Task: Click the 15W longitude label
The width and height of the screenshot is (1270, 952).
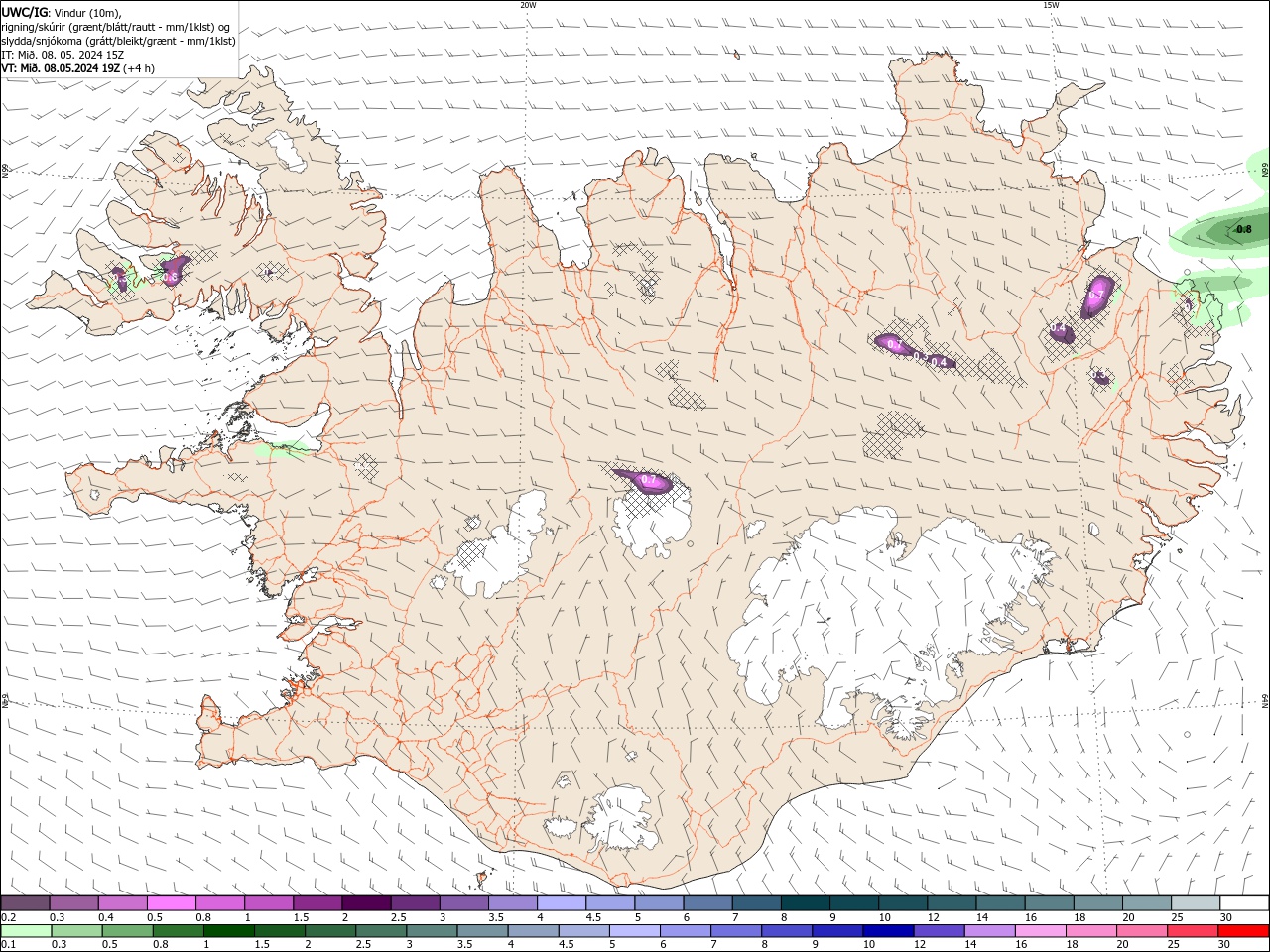Action: point(1051,5)
